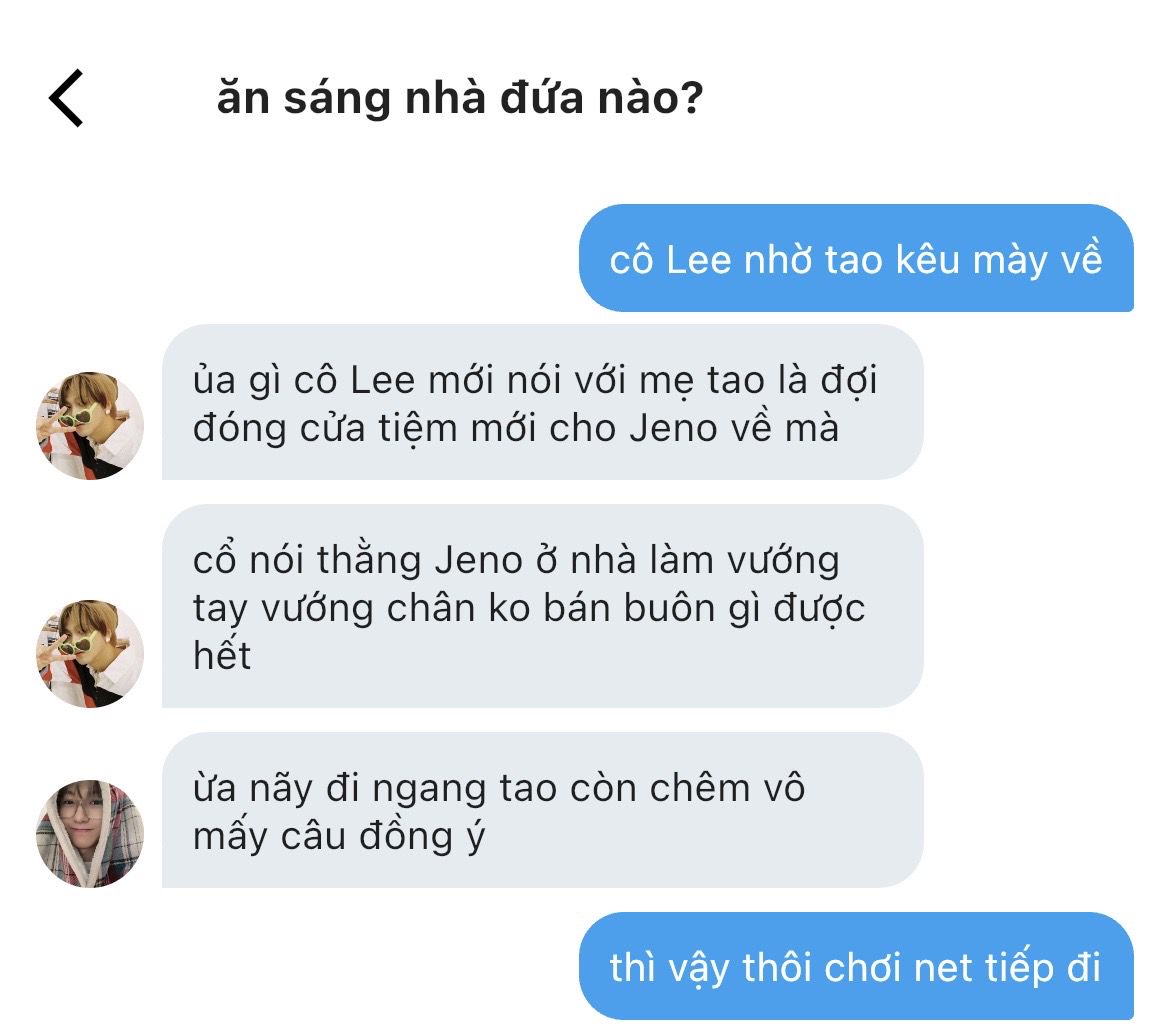The width and height of the screenshot is (1169, 1033).
Task: Tap the line "ủa gì cô Lee mới nói với mẹ tao"
Action: click(534, 382)
